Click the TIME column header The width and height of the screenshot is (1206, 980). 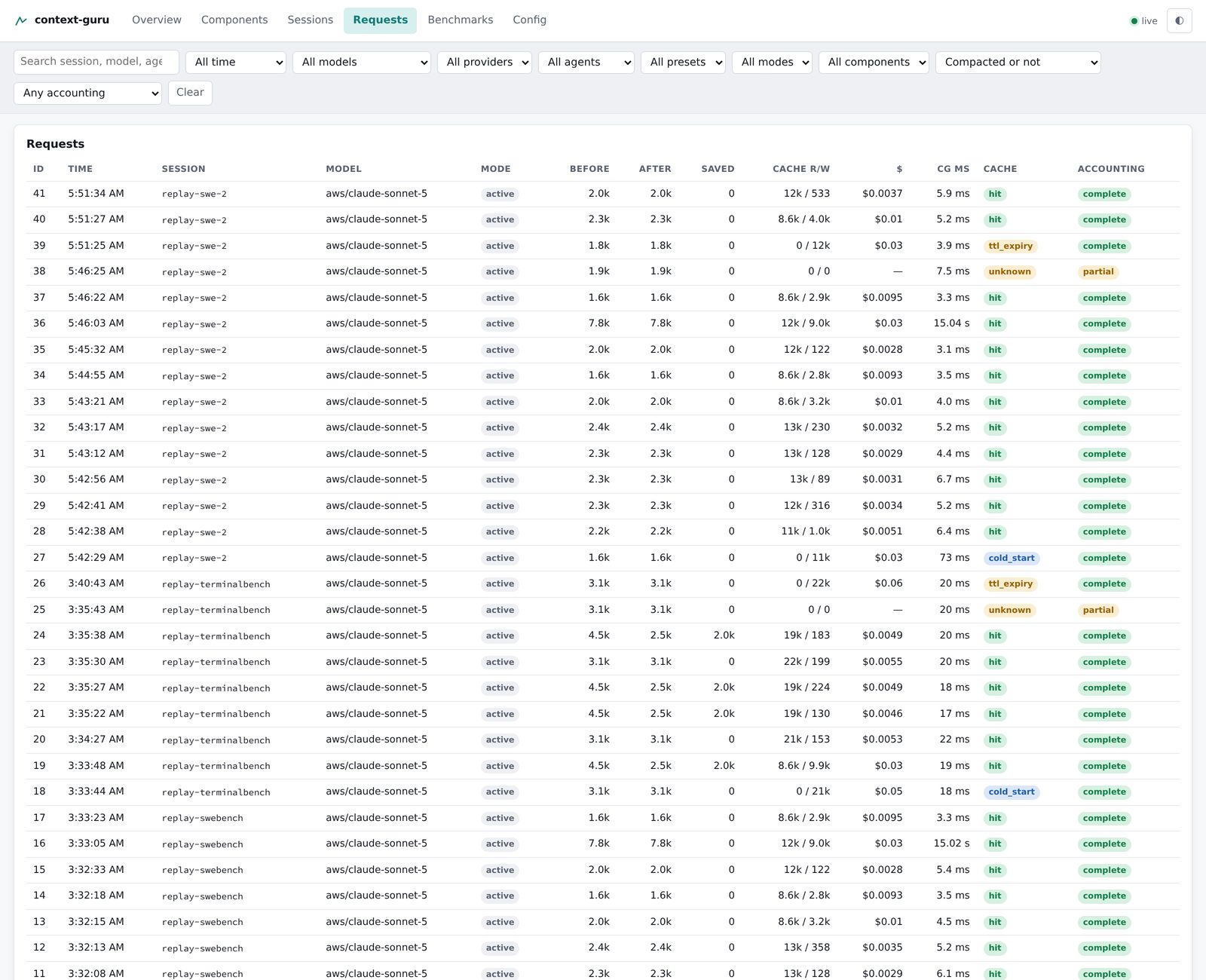80,169
